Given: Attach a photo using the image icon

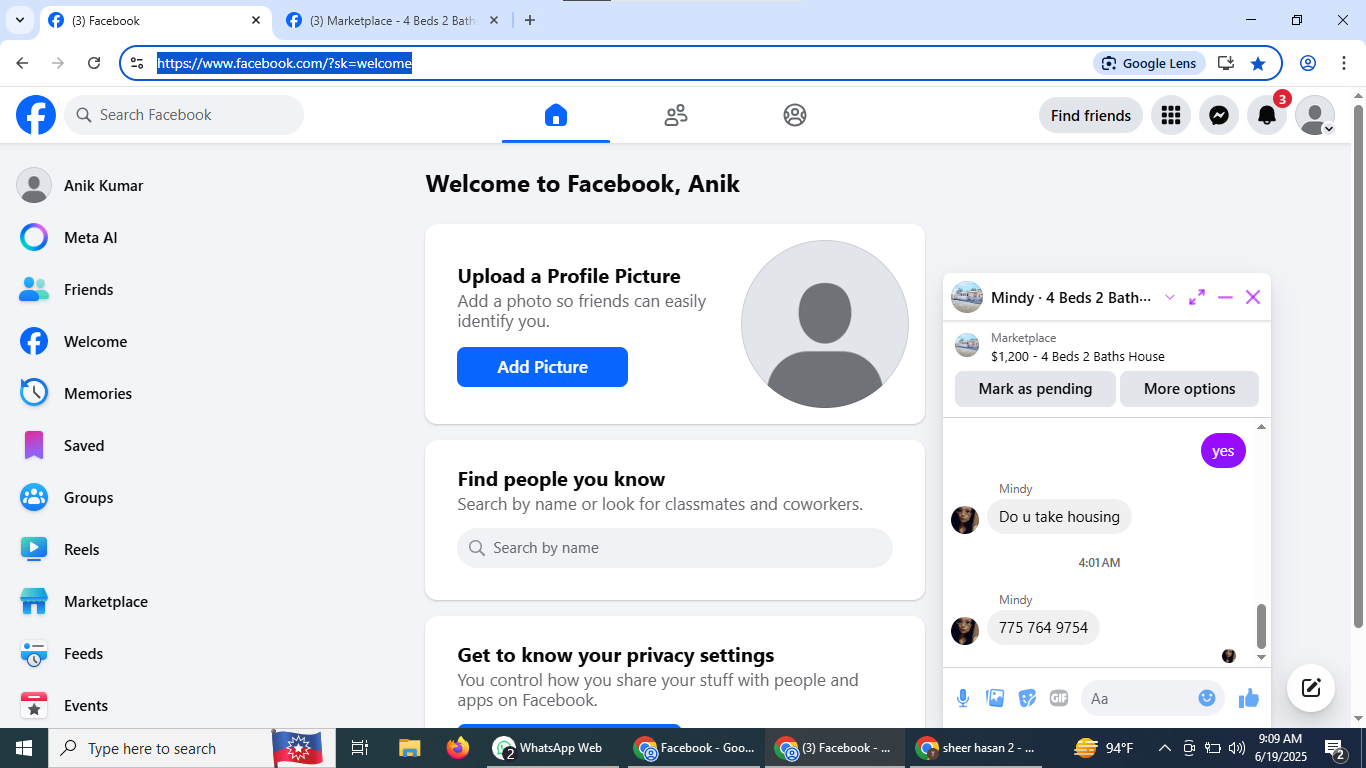Looking at the screenshot, I should coord(995,698).
